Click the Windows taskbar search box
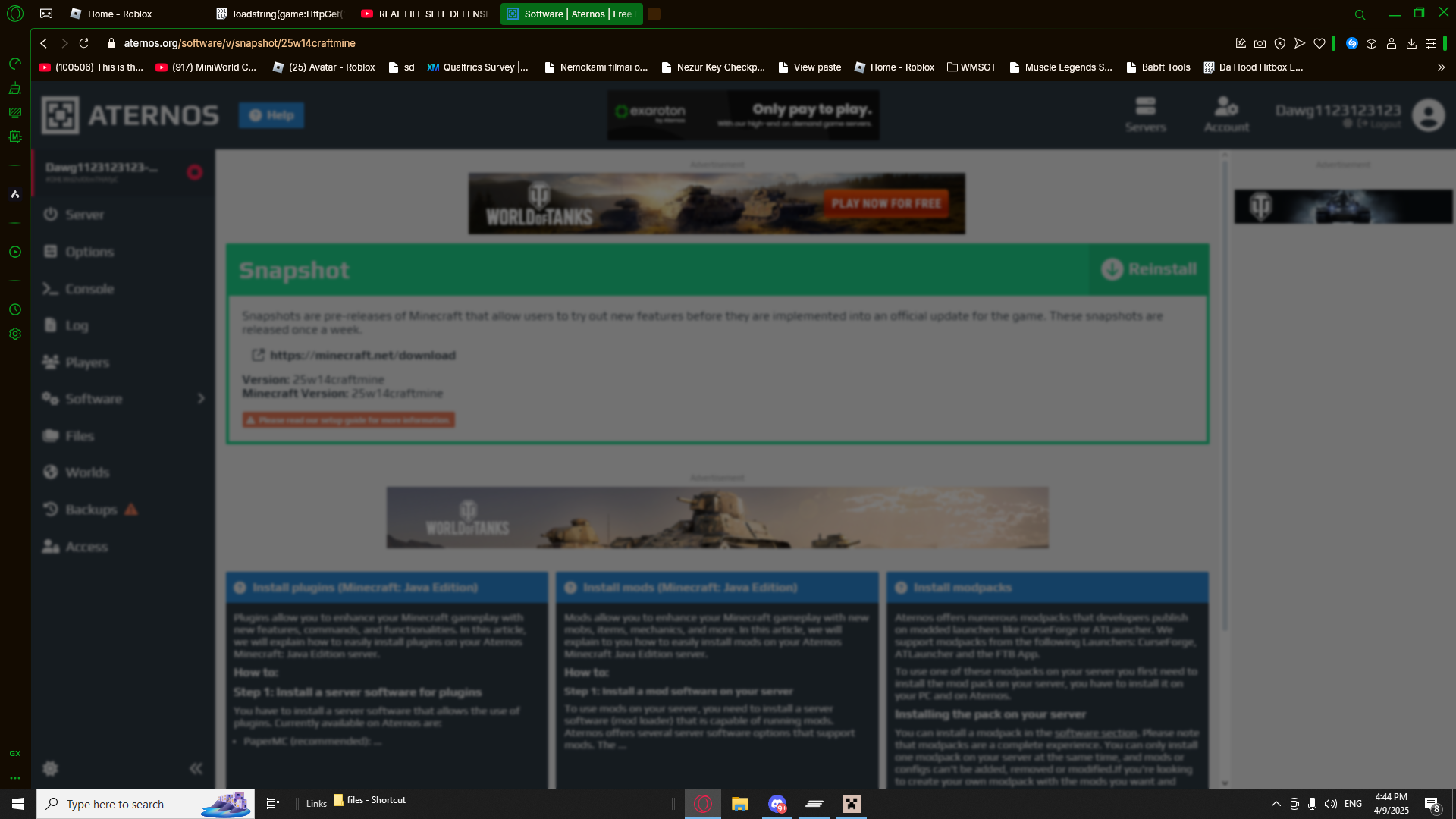 click(146, 804)
